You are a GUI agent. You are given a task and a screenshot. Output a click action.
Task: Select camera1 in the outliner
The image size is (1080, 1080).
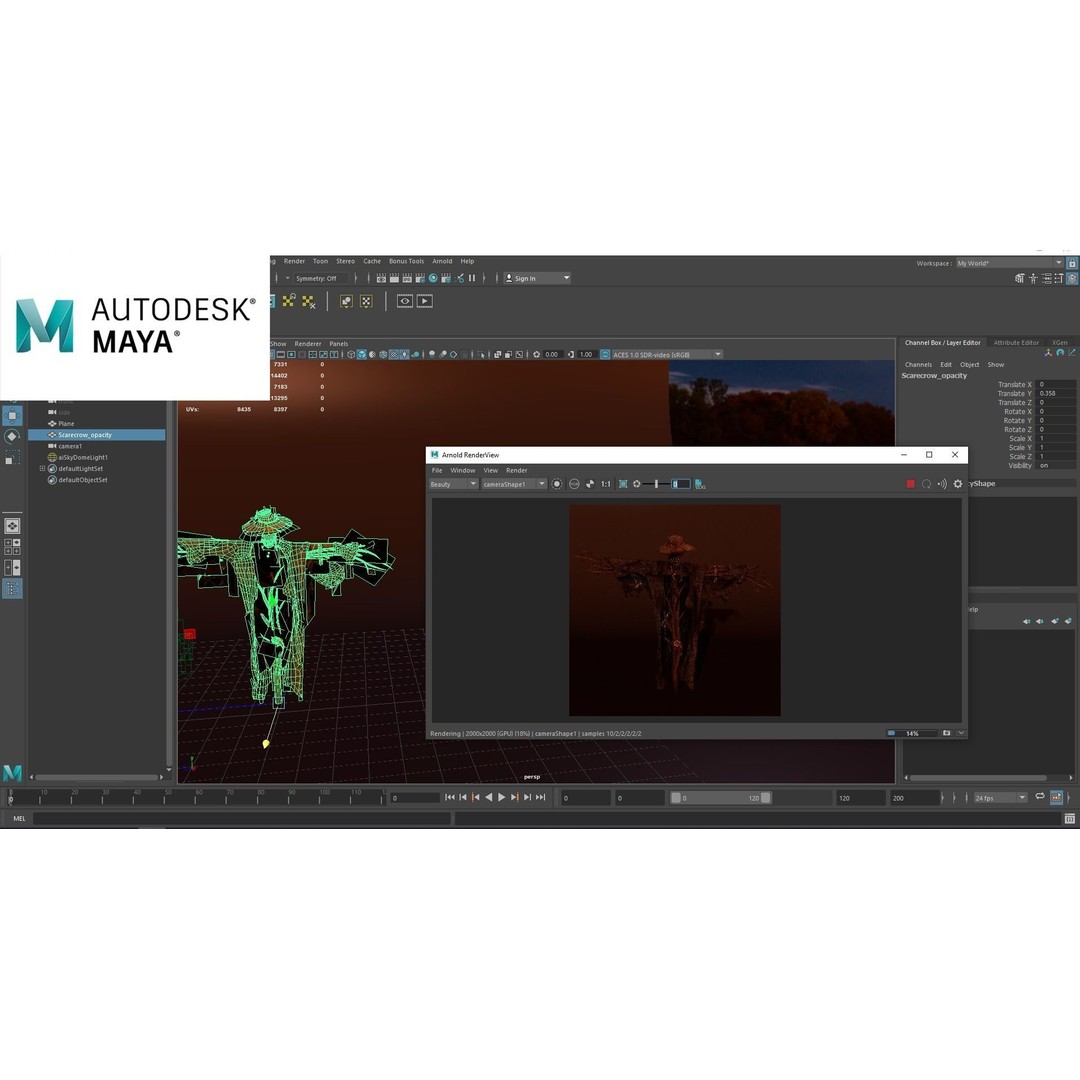click(96, 446)
